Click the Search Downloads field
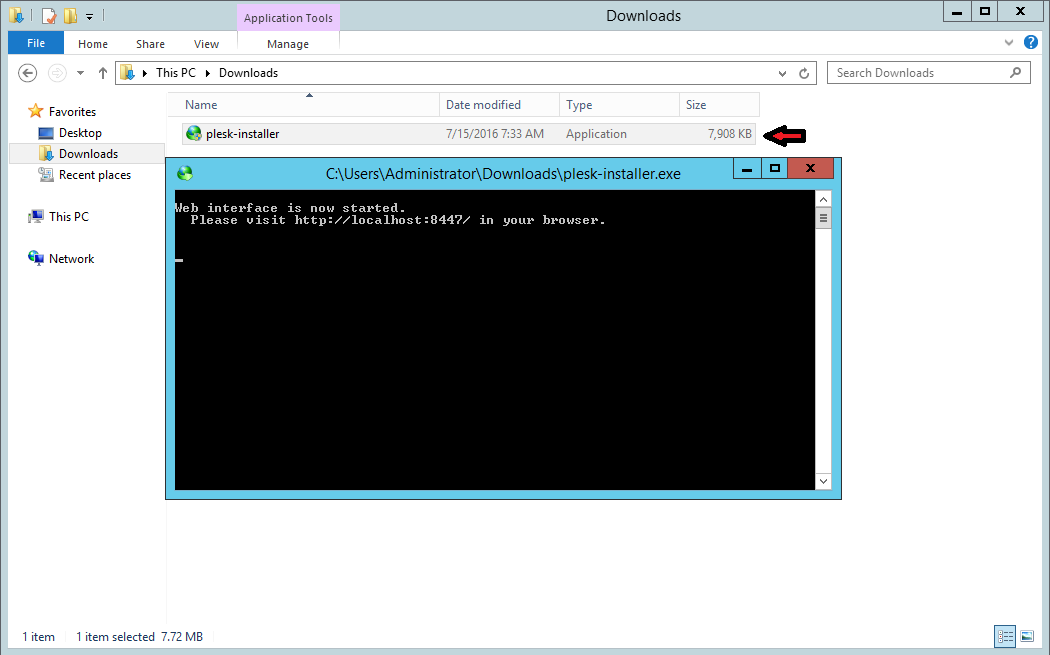Viewport: 1050px width, 655px height. click(928, 73)
